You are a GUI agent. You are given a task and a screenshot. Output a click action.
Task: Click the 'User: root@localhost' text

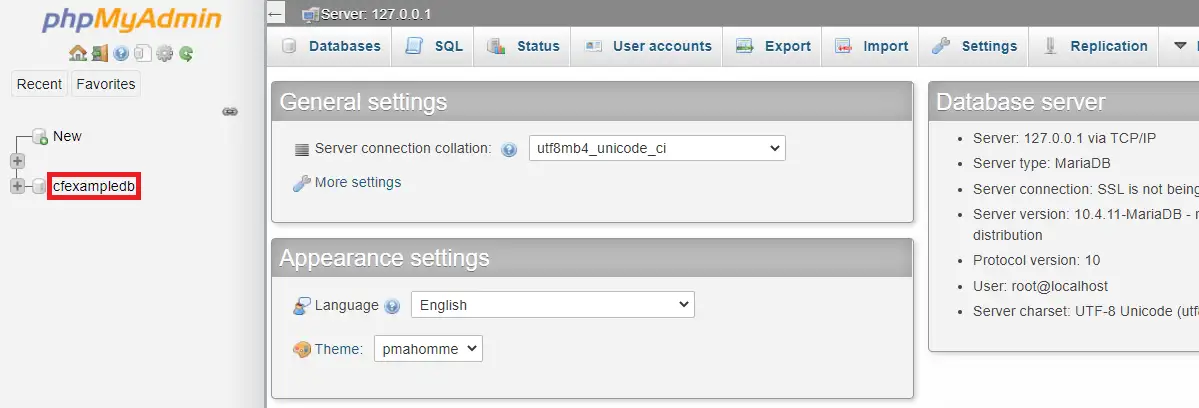click(1040, 287)
